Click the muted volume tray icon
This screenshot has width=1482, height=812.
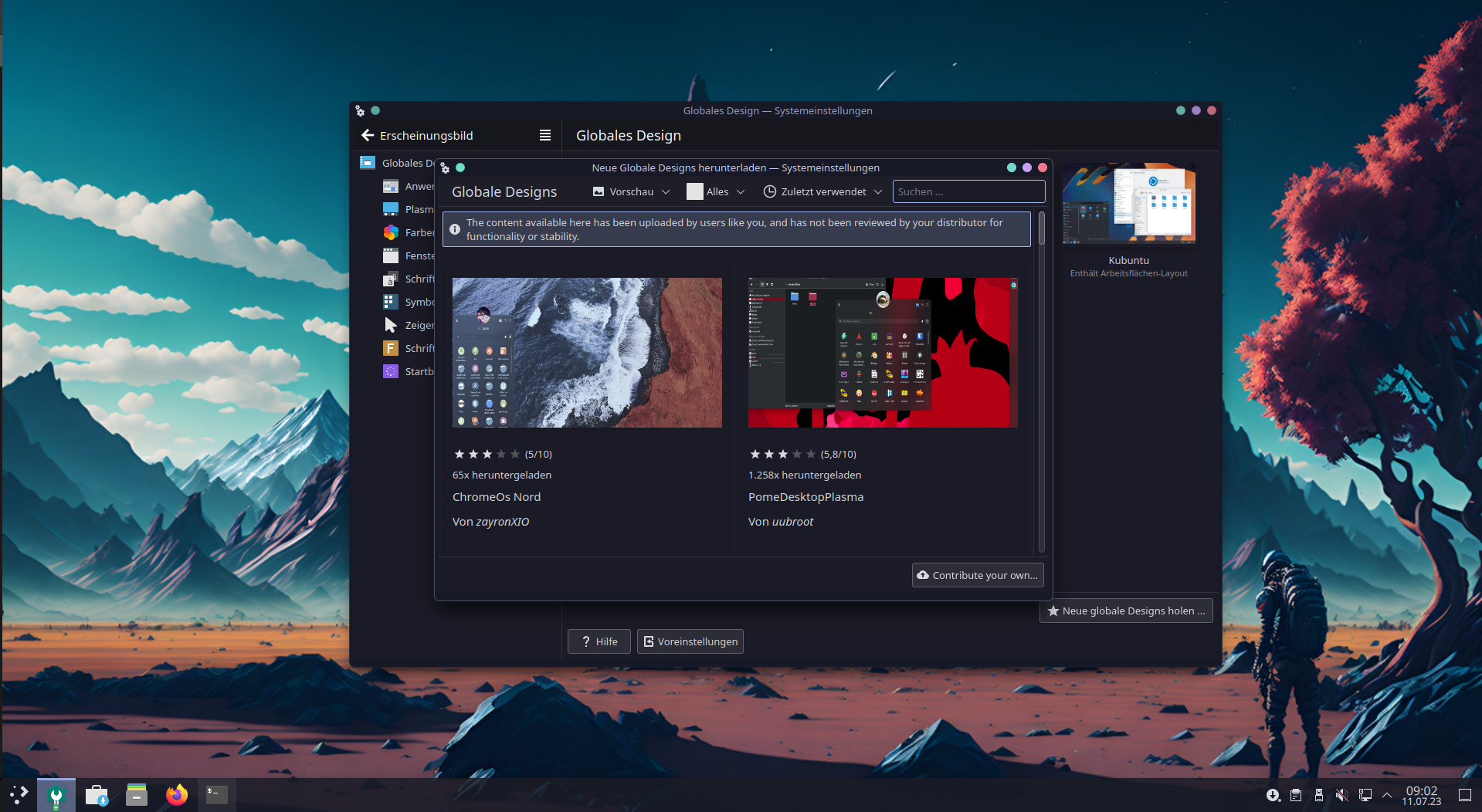click(x=1342, y=795)
